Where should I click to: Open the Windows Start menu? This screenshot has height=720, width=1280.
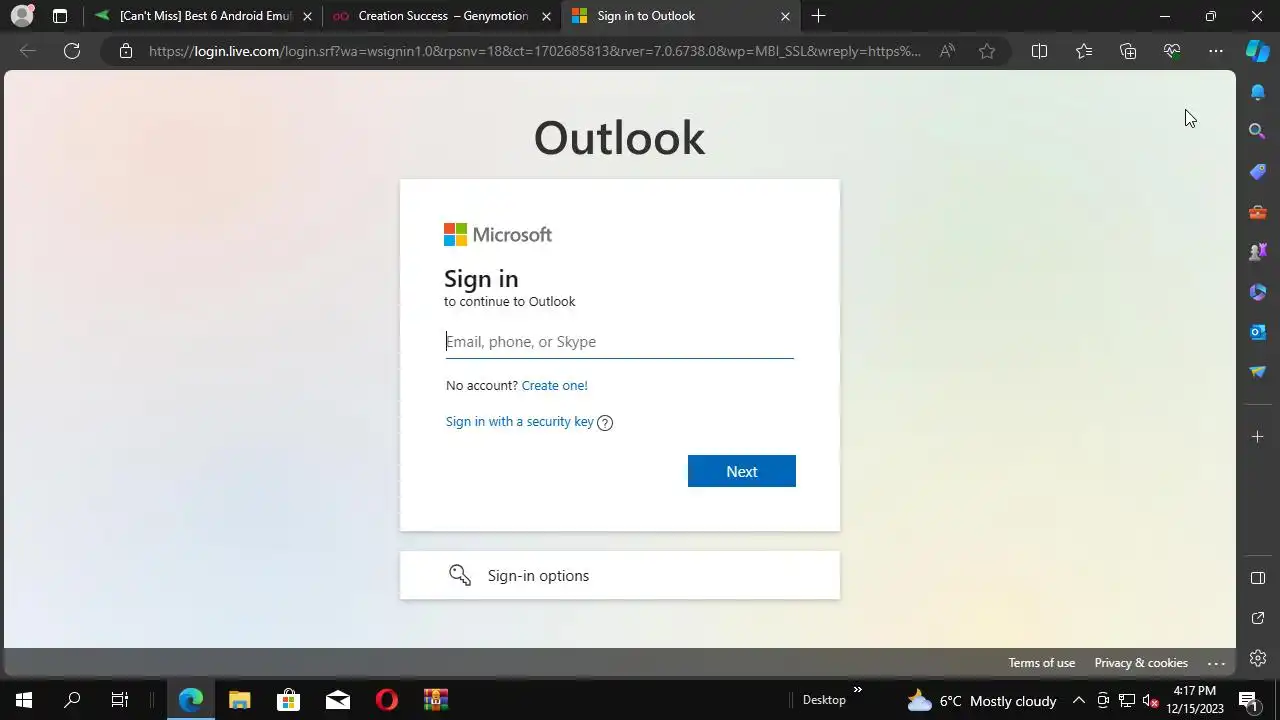click(x=24, y=700)
